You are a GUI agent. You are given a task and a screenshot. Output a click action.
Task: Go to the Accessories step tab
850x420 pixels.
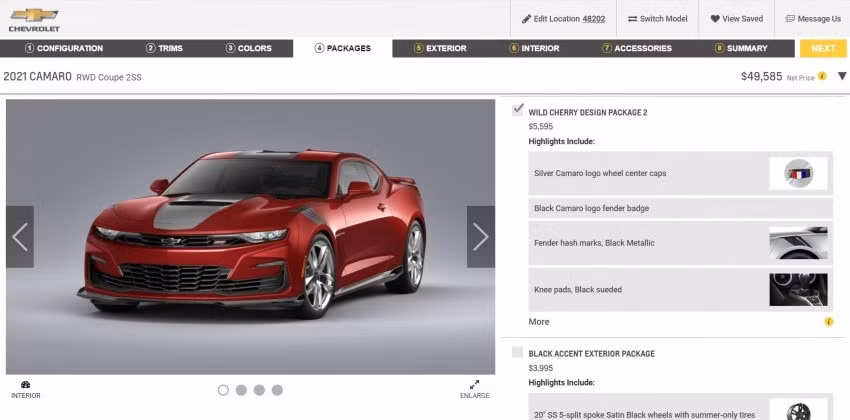(637, 48)
